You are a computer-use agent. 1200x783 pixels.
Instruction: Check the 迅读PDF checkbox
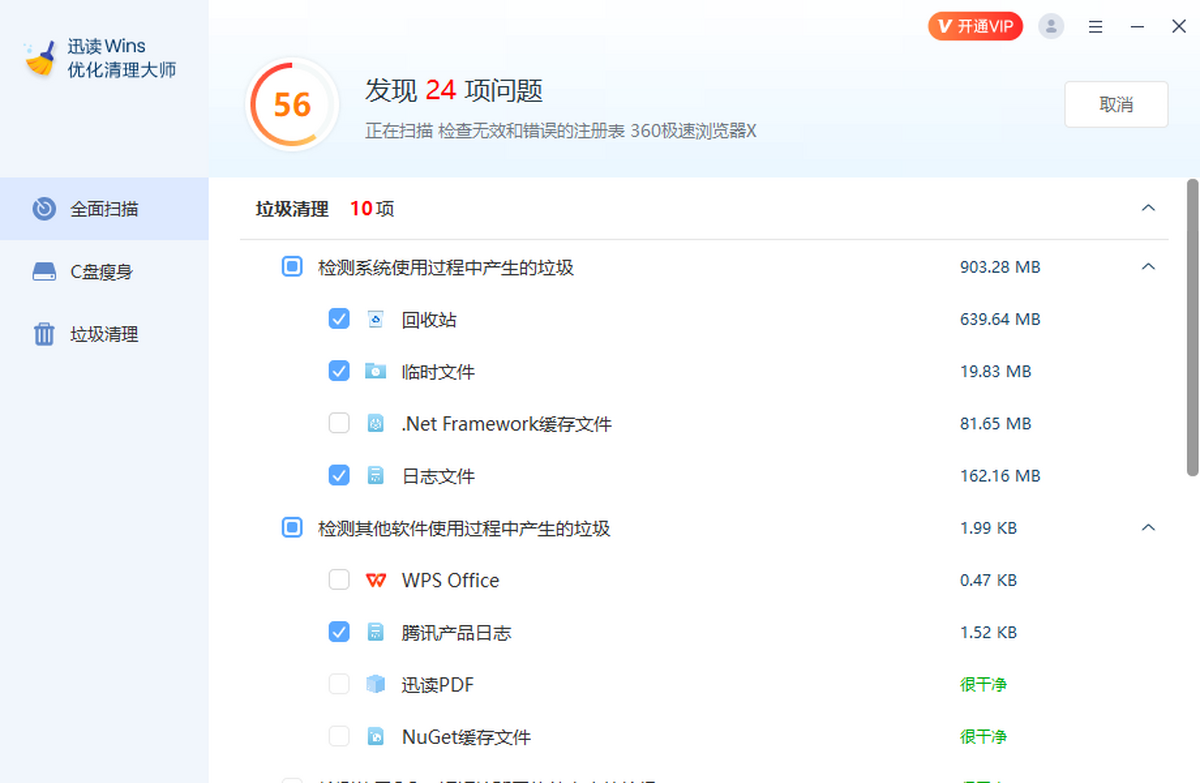click(339, 684)
